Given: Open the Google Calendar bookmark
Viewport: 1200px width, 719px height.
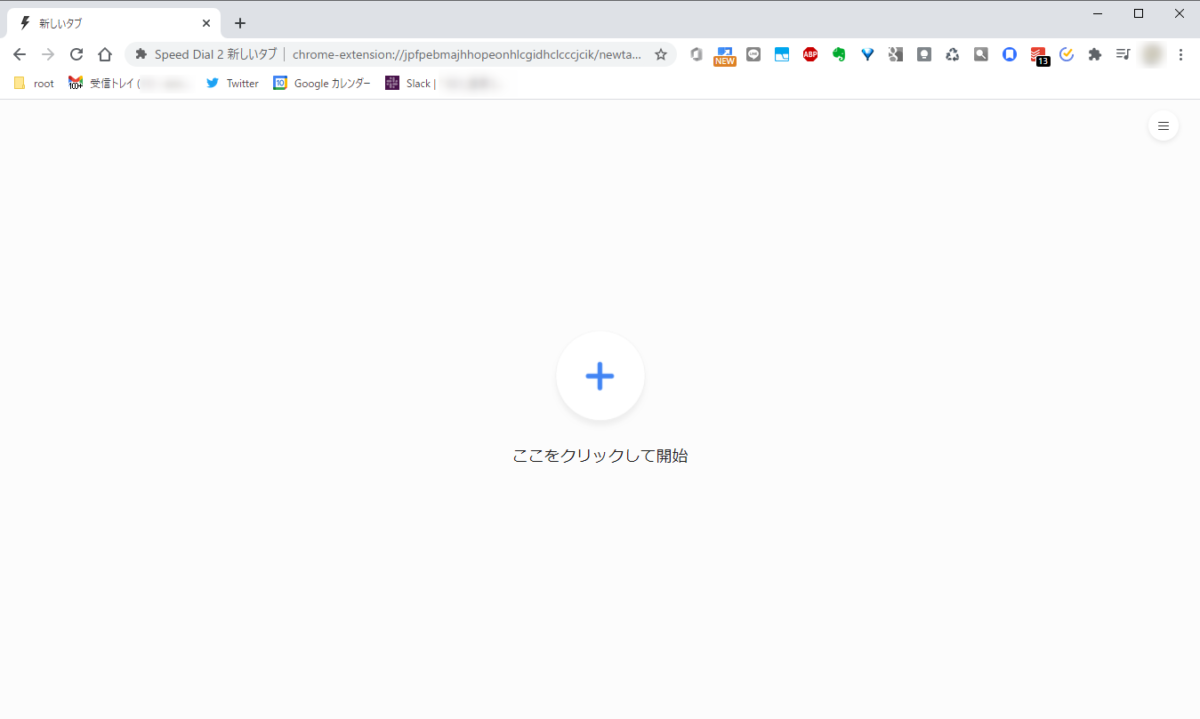Looking at the screenshot, I should [321, 83].
